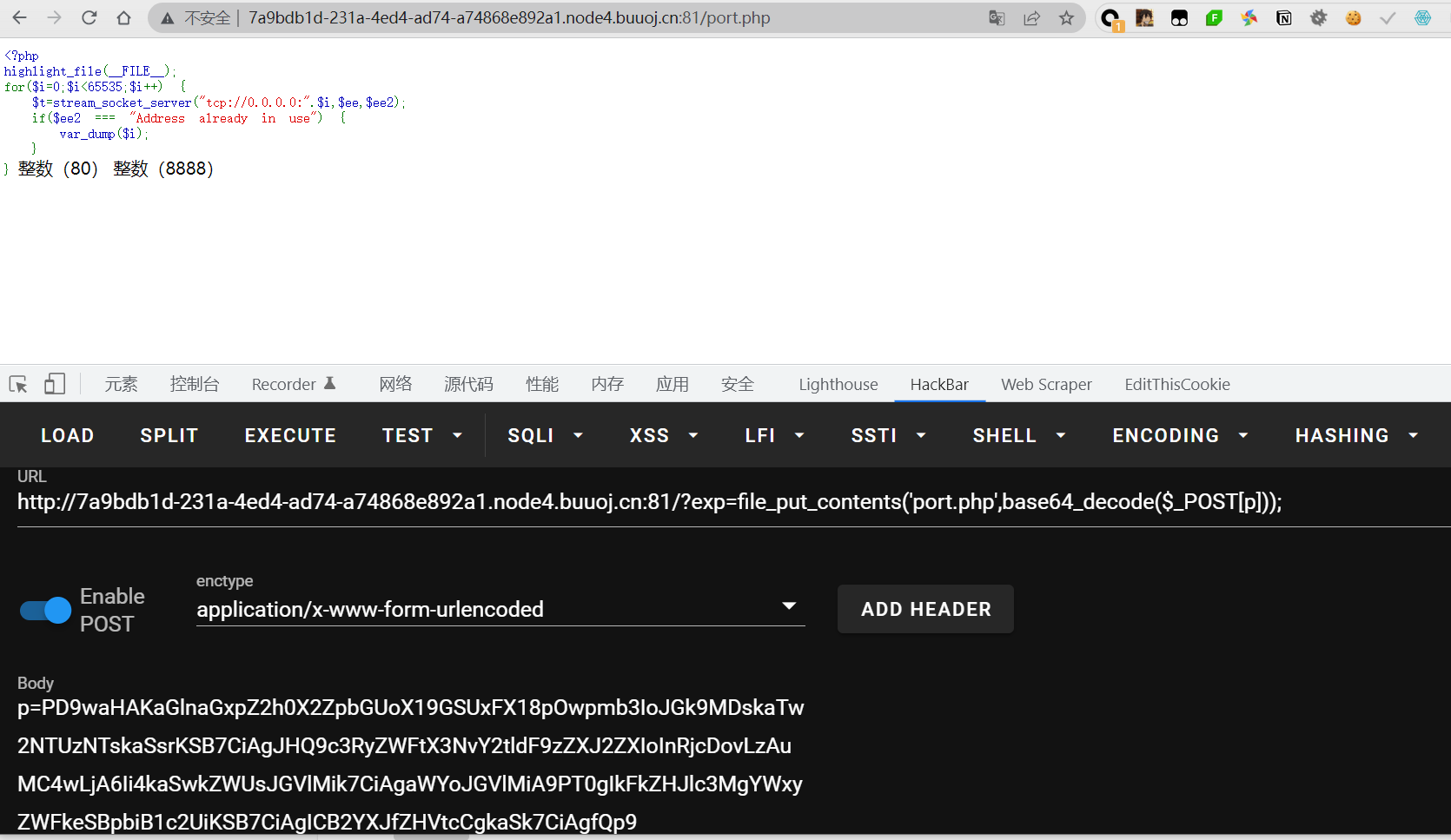Open the green F extension icon
Screen dimensions: 1451x840
pyautogui.click(x=1215, y=17)
